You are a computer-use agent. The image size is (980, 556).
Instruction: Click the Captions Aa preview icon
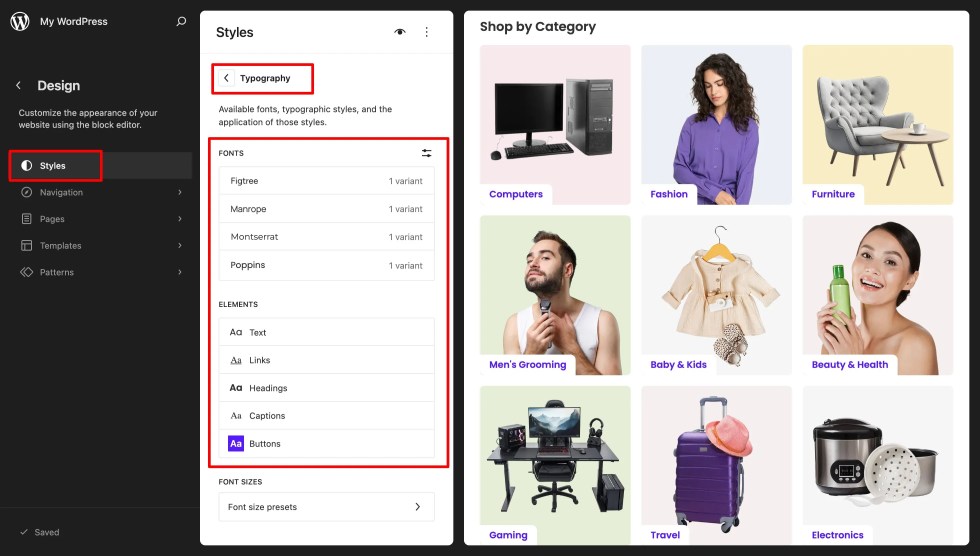236,415
